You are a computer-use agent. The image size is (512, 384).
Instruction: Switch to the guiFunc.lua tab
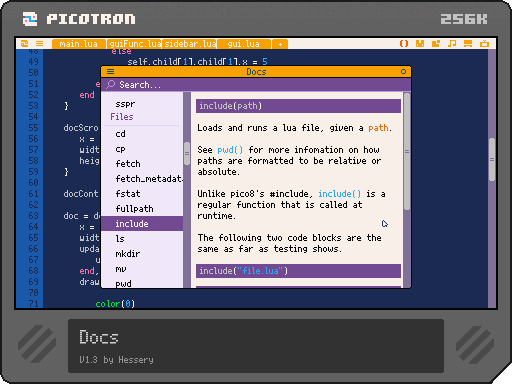134,44
